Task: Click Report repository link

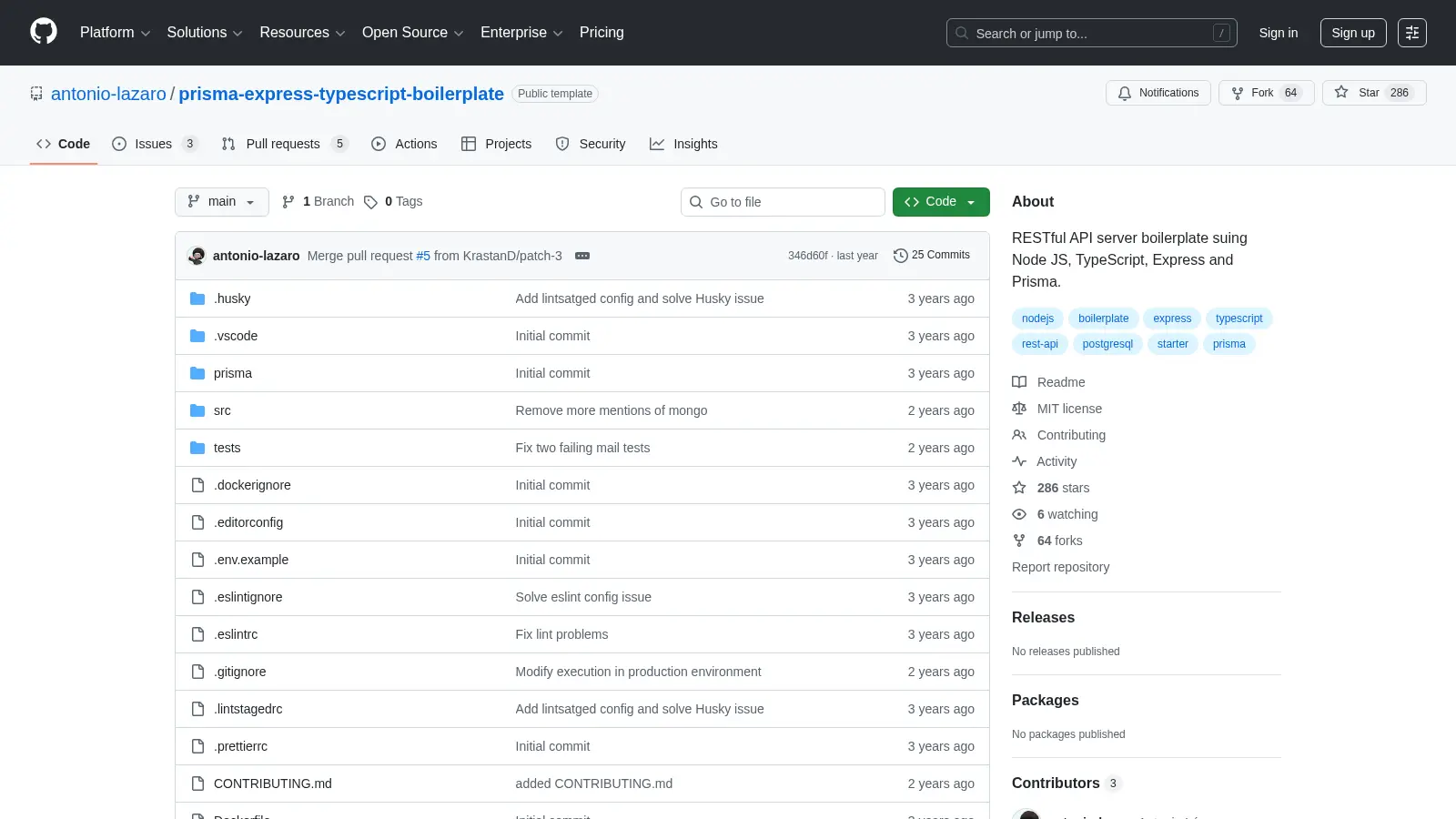Action: tap(1061, 567)
